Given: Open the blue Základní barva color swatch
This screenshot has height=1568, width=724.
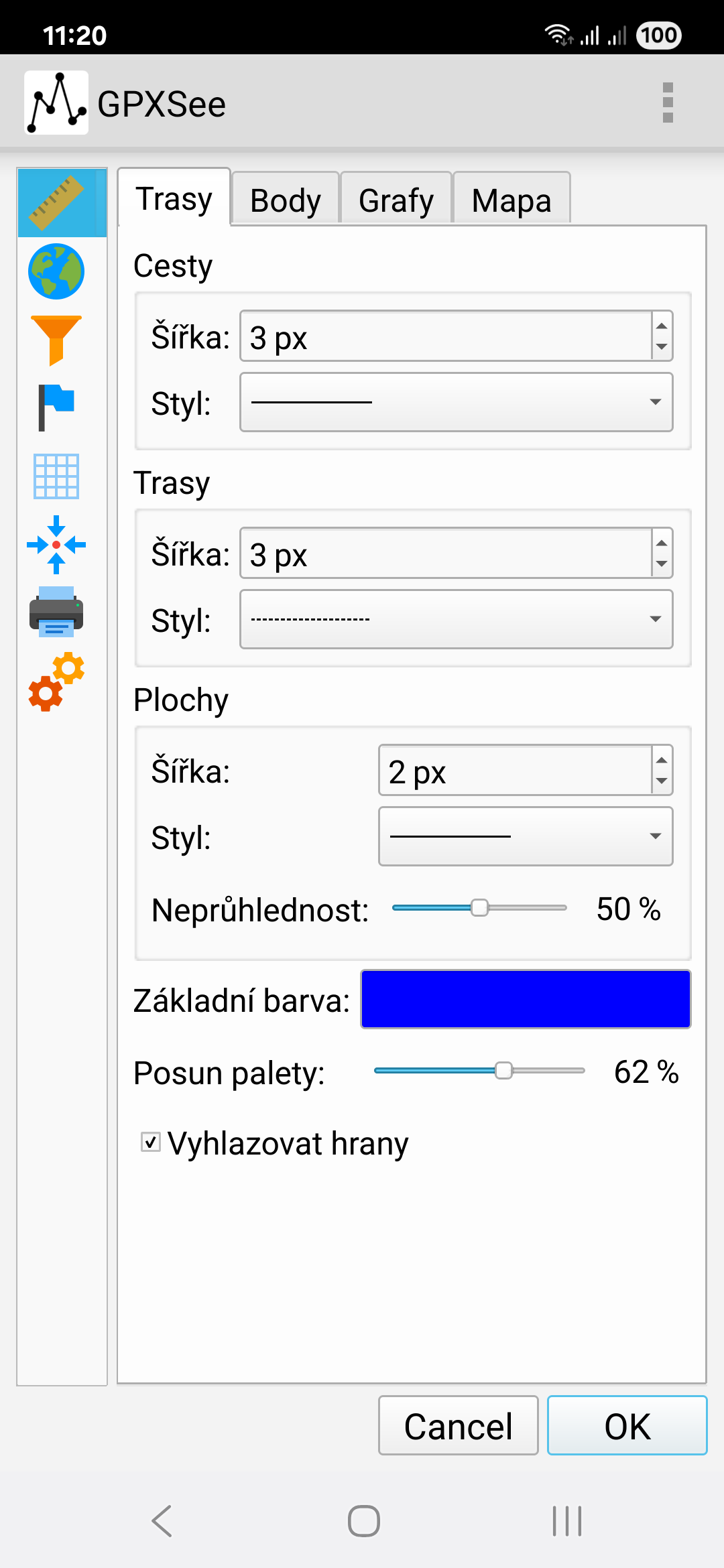Looking at the screenshot, I should [x=526, y=999].
